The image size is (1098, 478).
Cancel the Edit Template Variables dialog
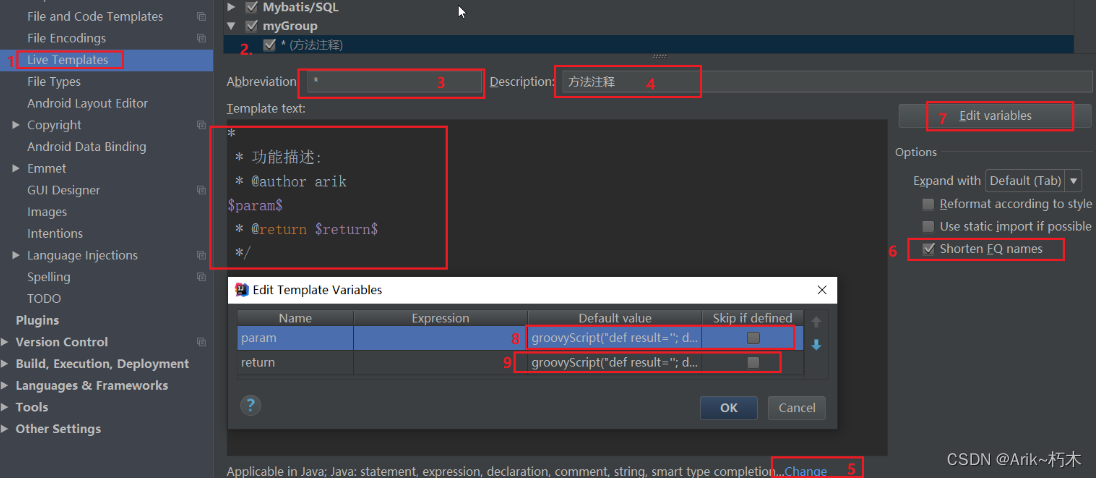(x=797, y=407)
